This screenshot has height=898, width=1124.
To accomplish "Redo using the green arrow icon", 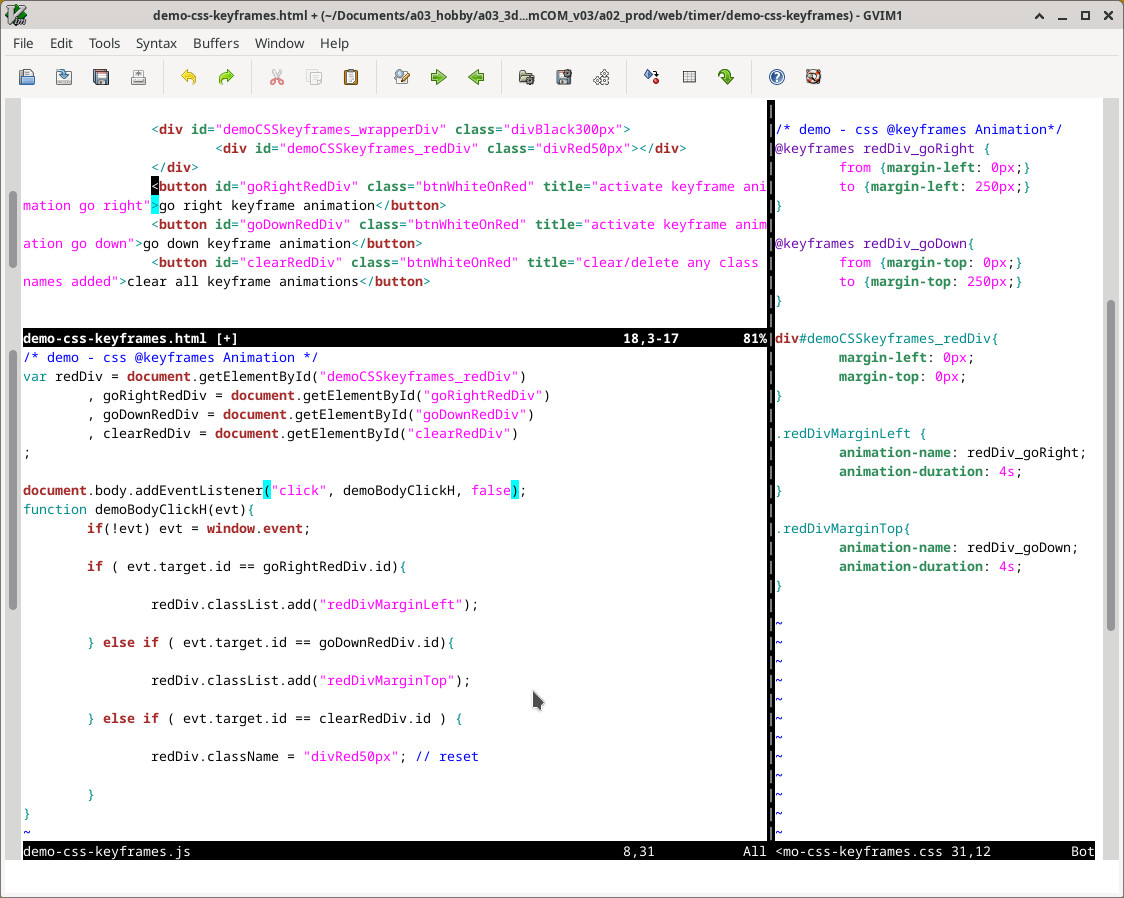I will click(x=226, y=77).
